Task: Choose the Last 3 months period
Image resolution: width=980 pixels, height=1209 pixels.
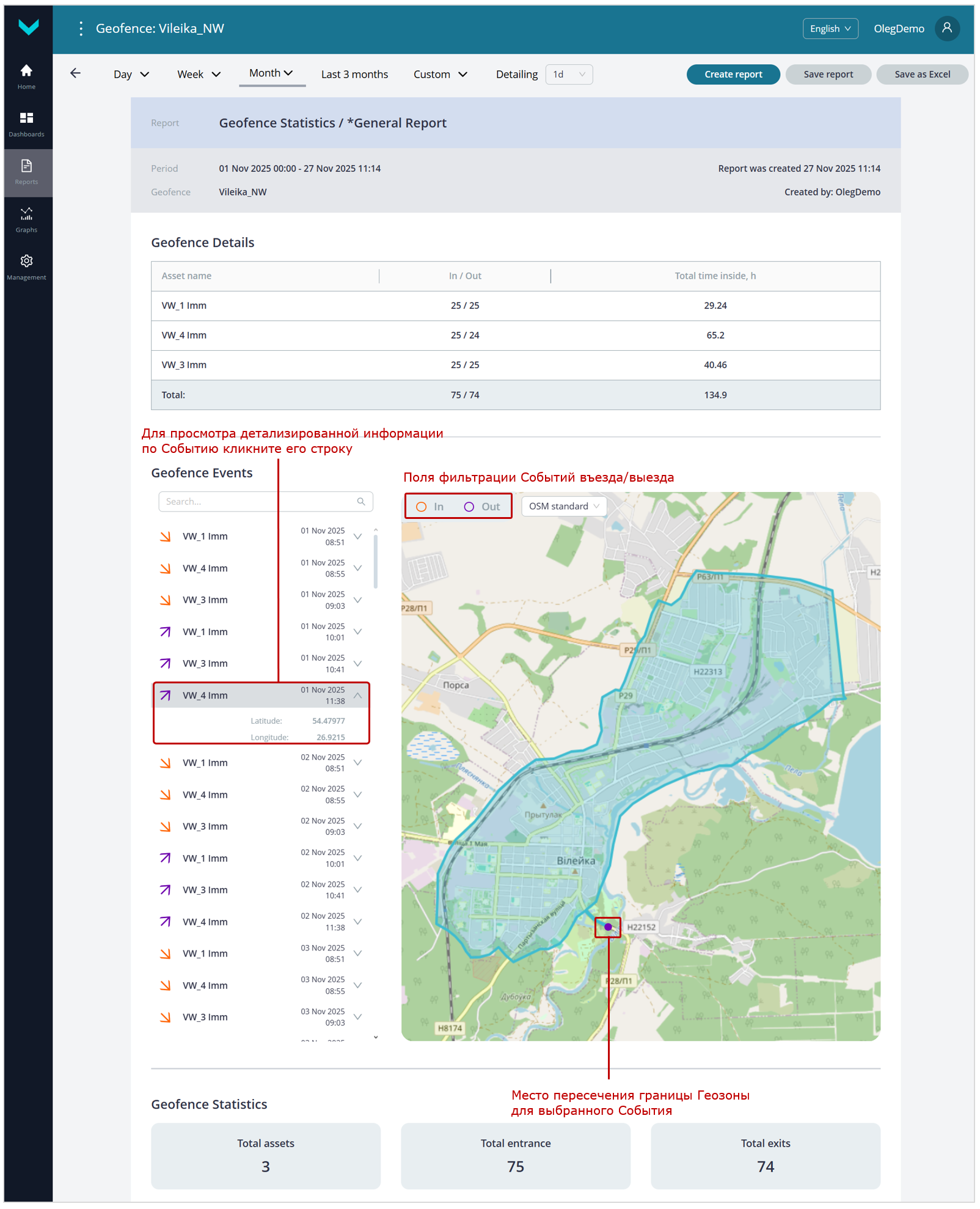Action: [354, 75]
